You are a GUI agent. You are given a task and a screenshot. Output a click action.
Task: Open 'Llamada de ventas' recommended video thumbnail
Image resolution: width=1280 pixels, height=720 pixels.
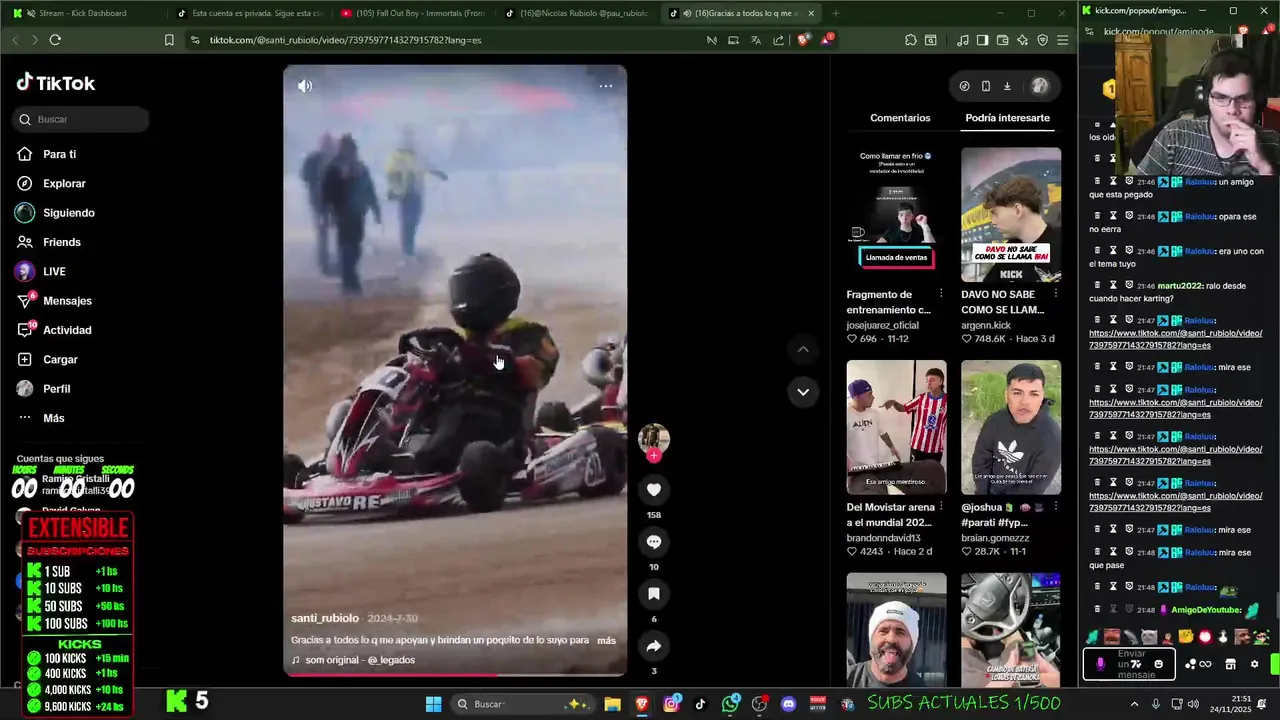(x=896, y=215)
